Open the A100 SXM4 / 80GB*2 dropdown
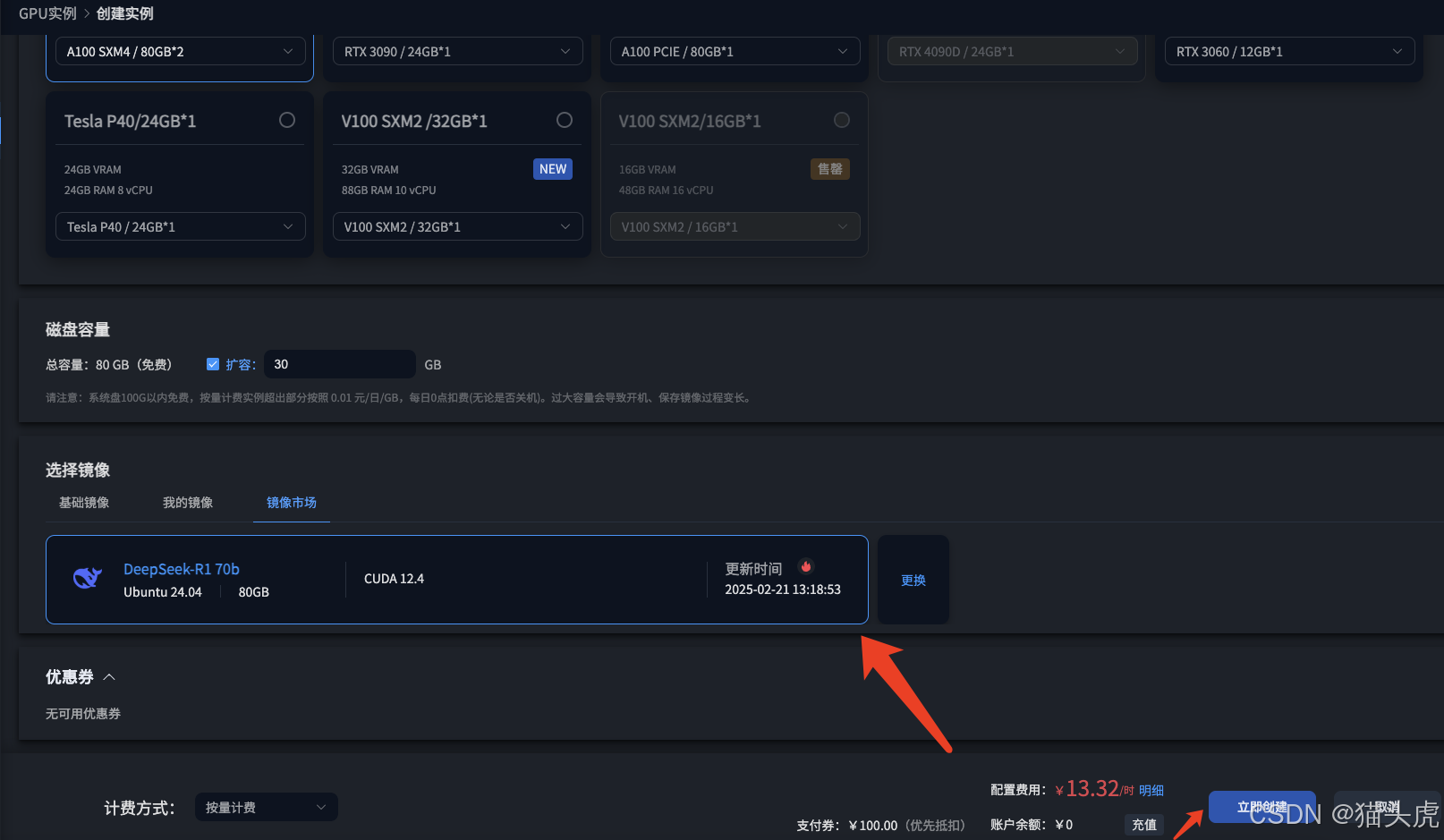 (180, 52)
